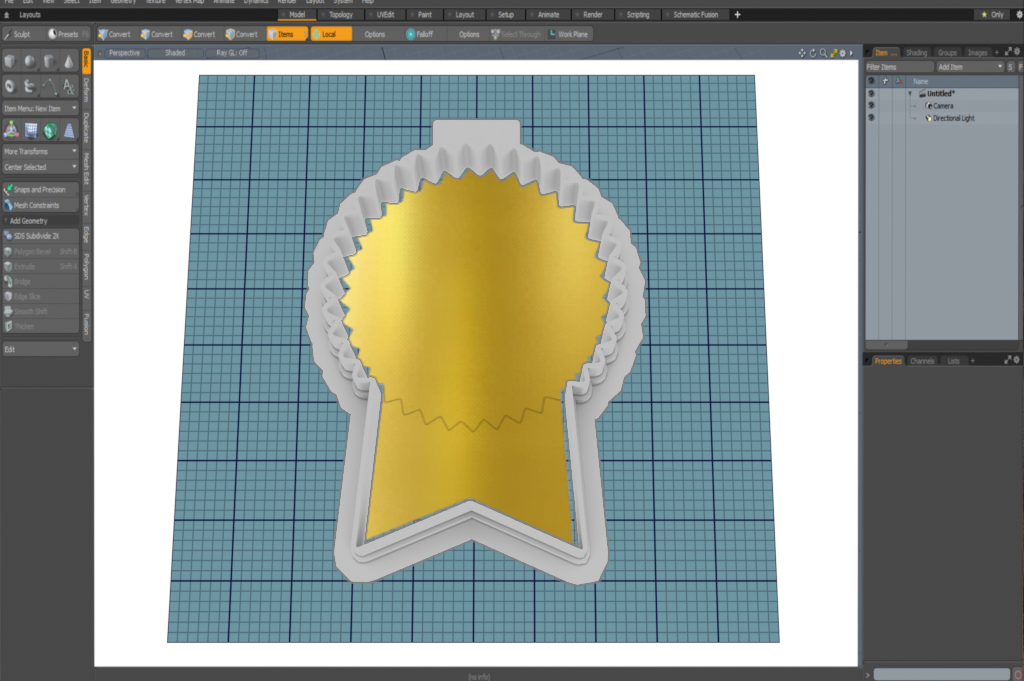Select the Teapot primitive tool
Screen dimensions: 1024x681
pos(30,86)
